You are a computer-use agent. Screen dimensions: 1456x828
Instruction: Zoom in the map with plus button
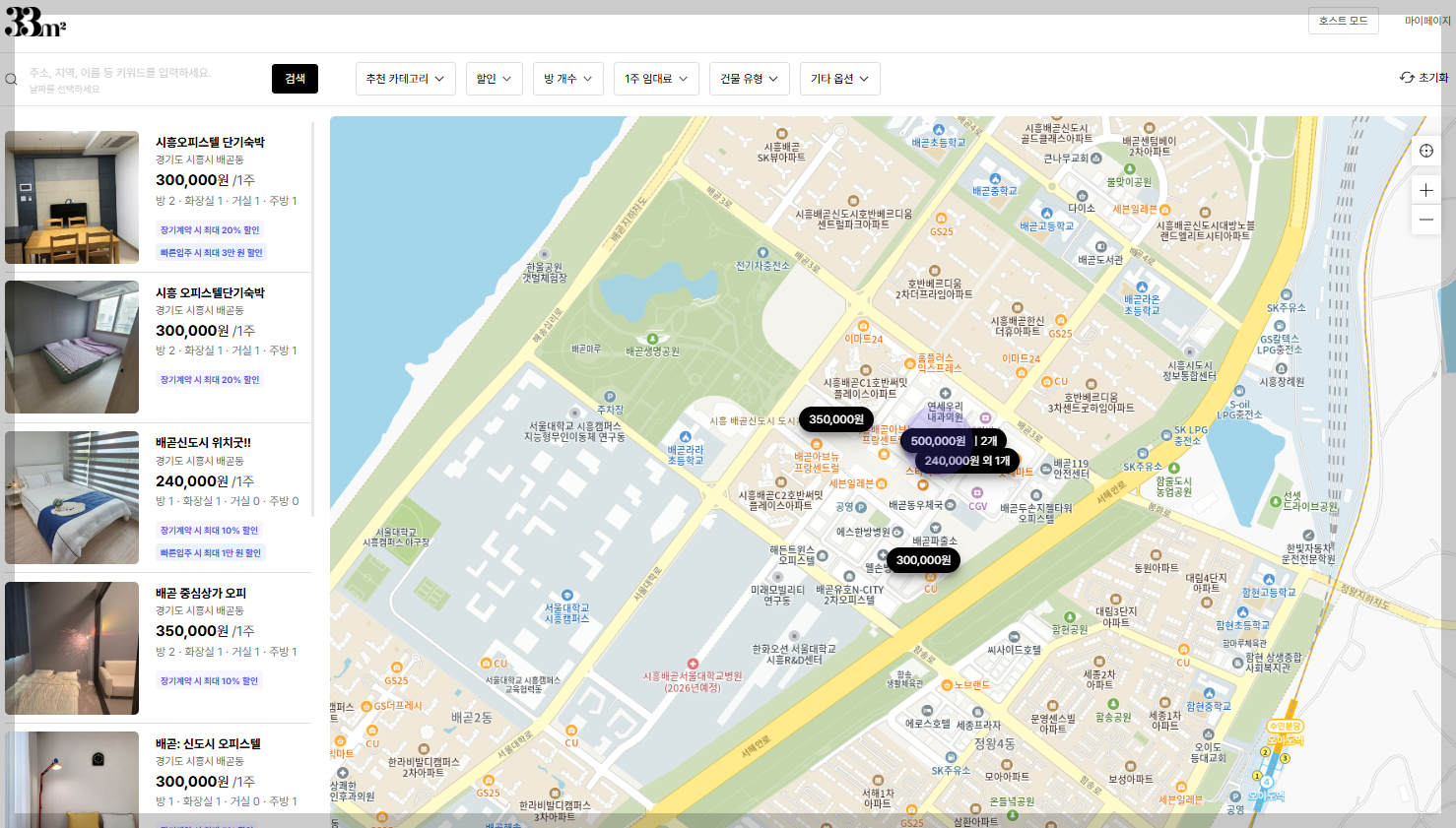1425,190
